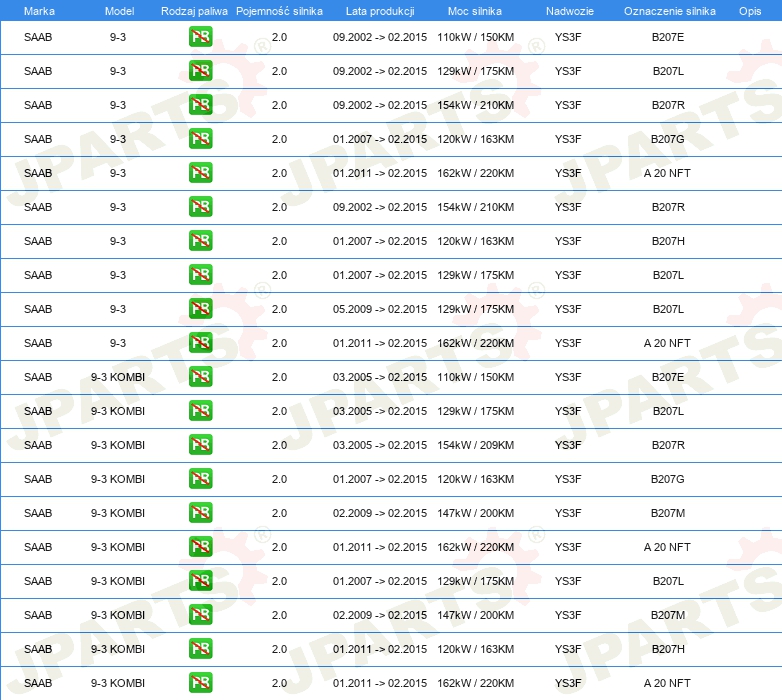Click the Opis column header

pyautogui.click(x=750, y=11)
